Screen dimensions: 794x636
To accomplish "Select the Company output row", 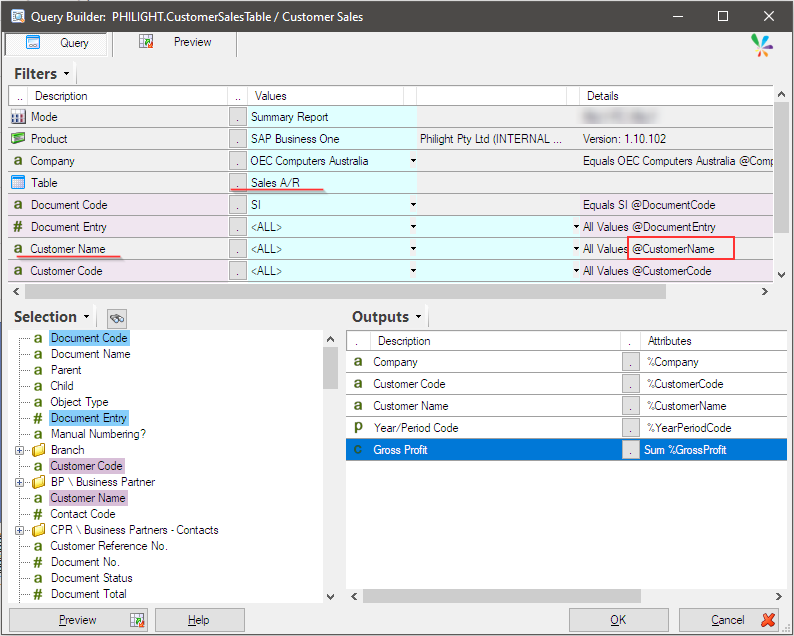I will (x=566, y=362).
